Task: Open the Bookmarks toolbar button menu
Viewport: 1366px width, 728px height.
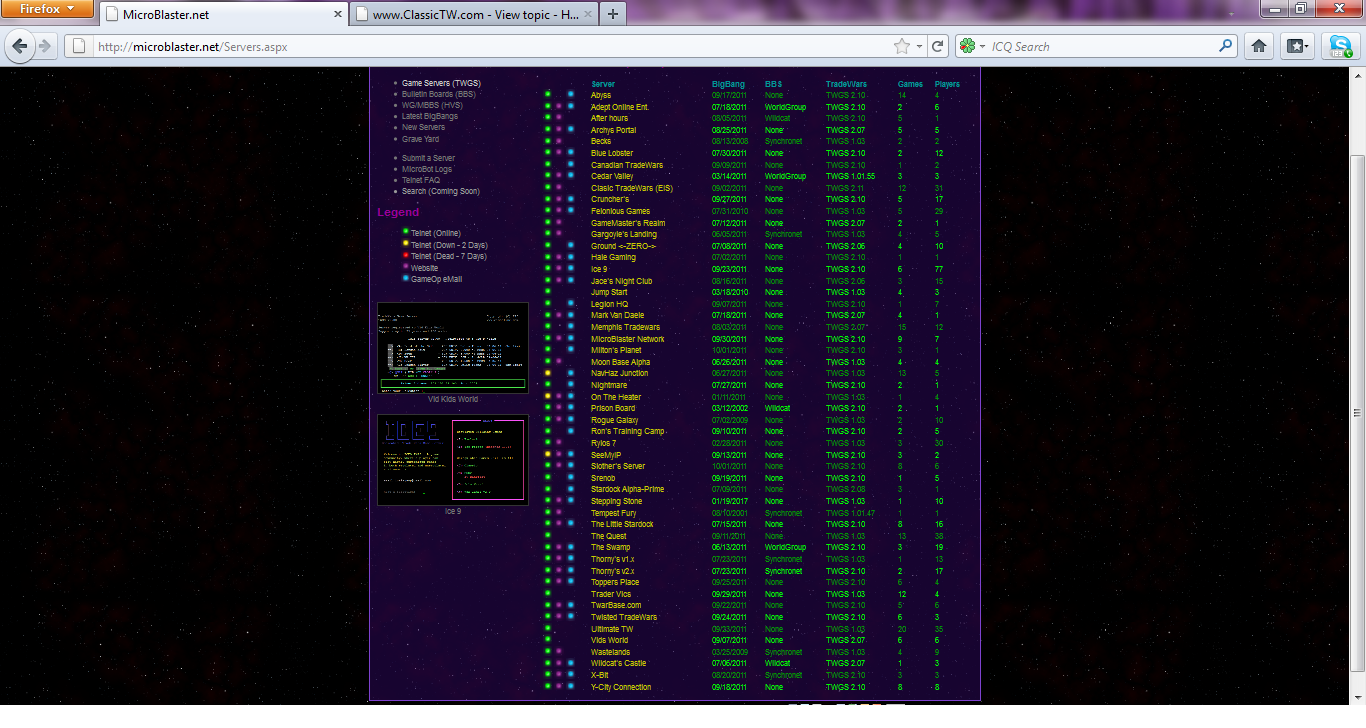Action: pos(1299,46)
